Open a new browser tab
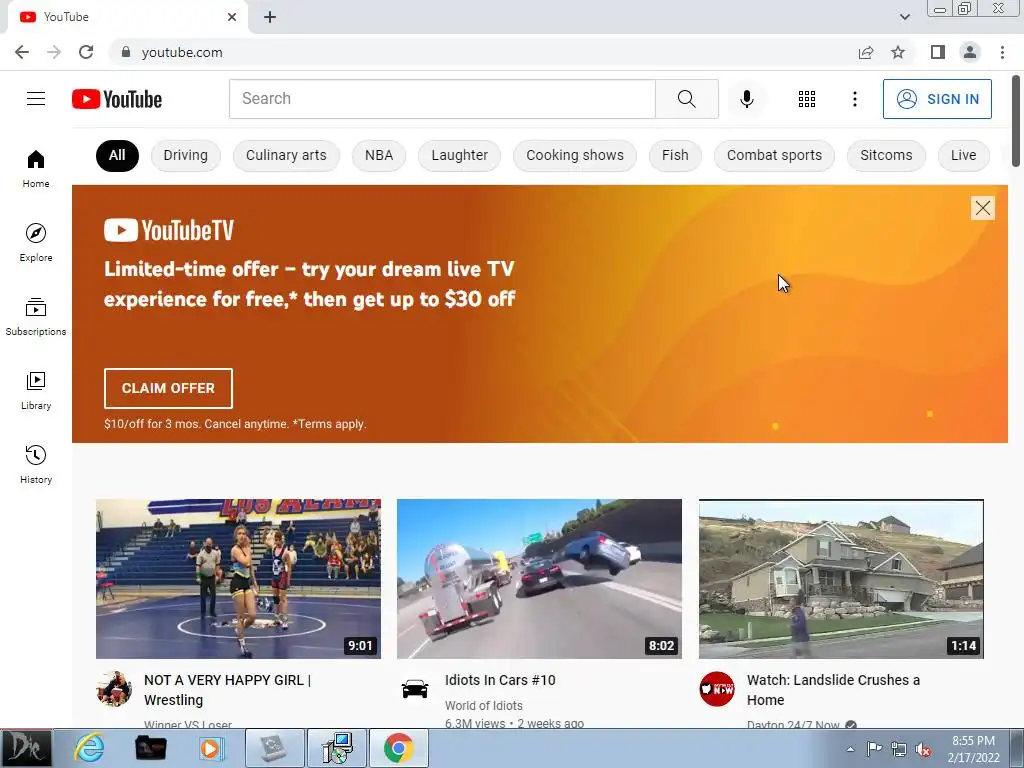Viewport: 1024px width, 768px height. [270, 17]
